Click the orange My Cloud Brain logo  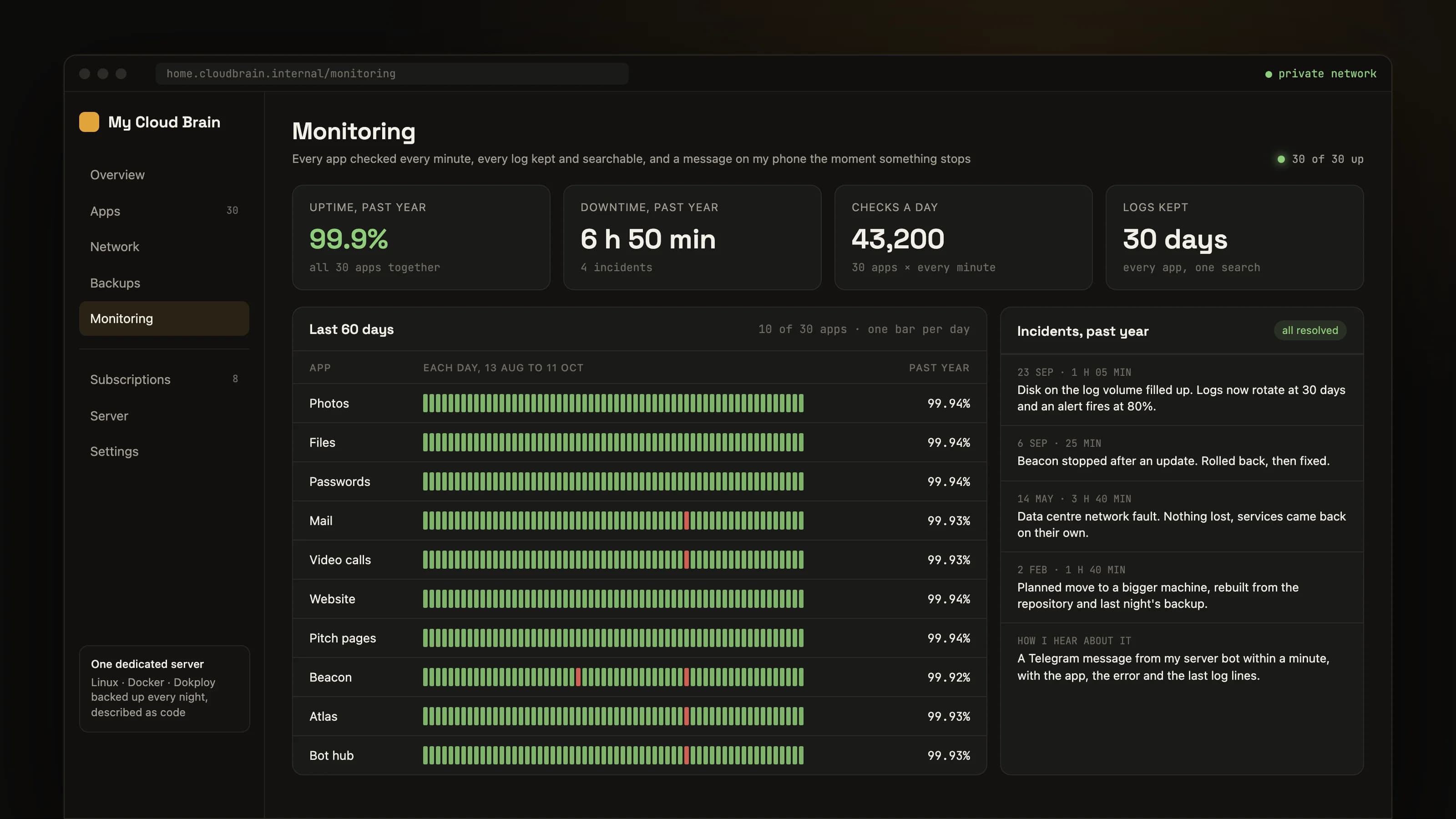click(89, 122)
